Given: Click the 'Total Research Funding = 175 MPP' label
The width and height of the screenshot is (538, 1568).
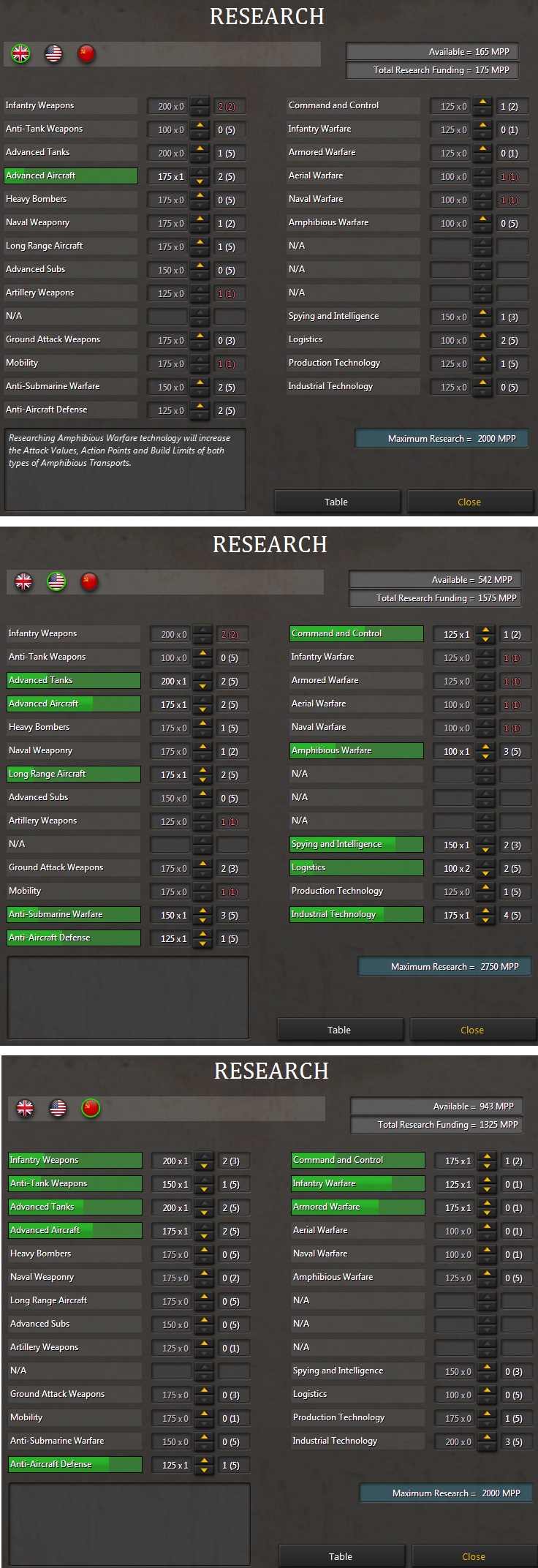Looking at the screenshot, I should pos(432,70).
